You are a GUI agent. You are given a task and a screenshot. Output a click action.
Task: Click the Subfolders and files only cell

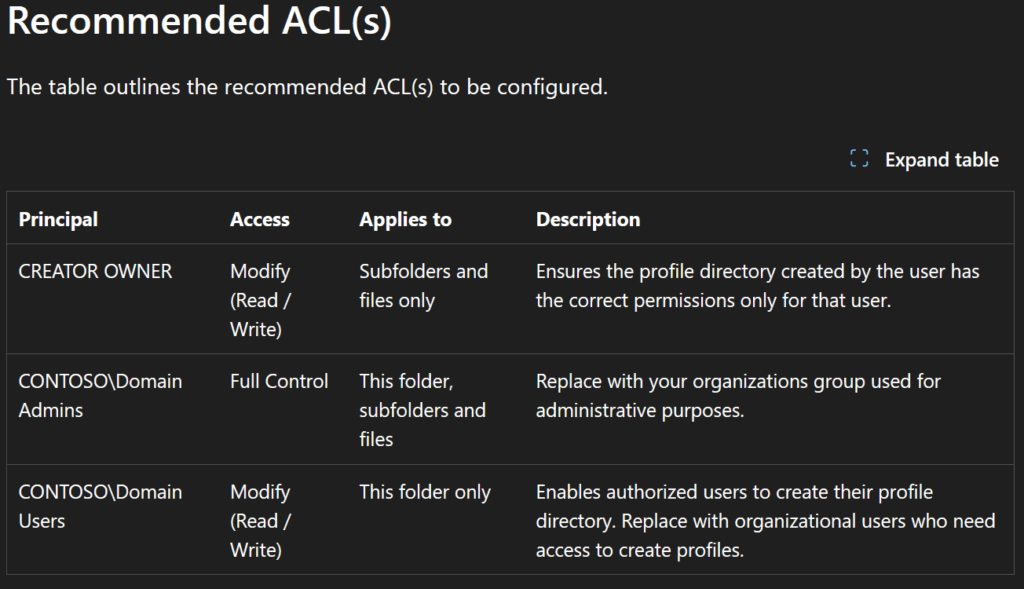click(x=423, y=285)
